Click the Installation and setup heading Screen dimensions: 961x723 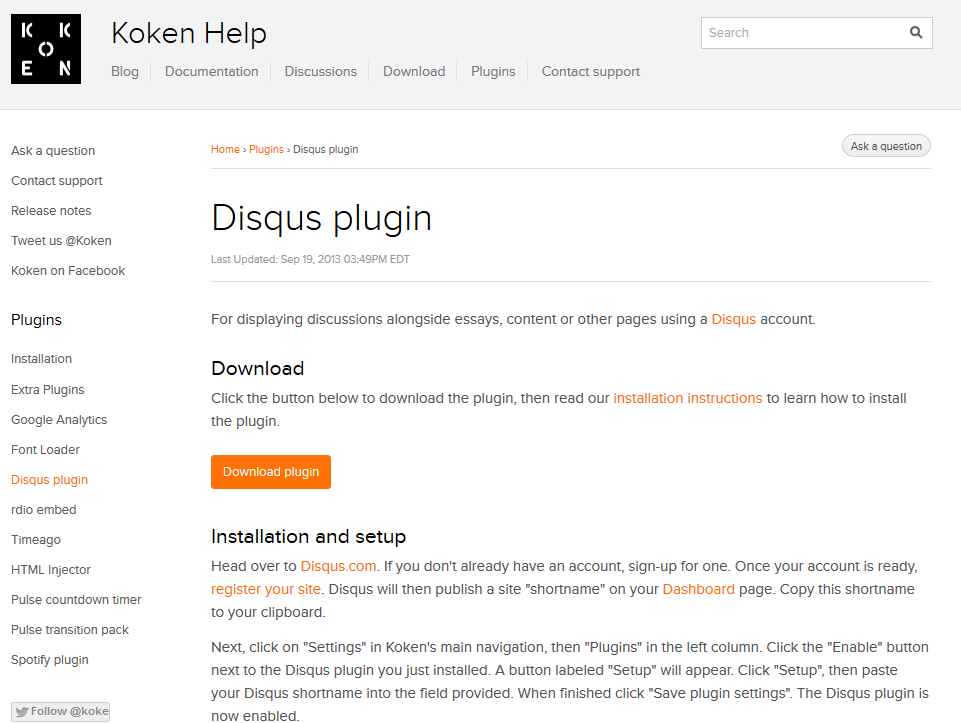[x=308, y=537]
